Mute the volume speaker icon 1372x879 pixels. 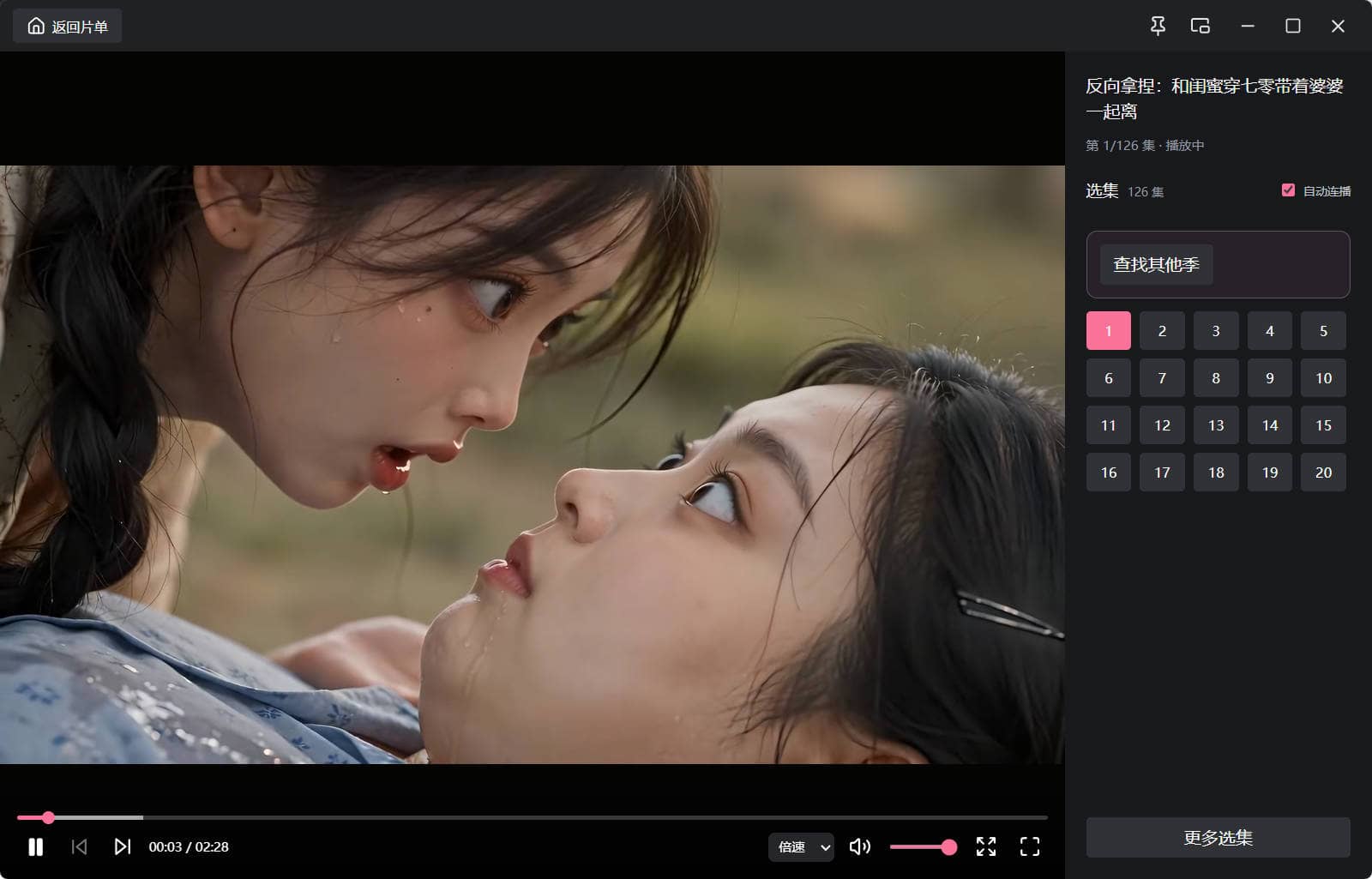pos(860,846)
